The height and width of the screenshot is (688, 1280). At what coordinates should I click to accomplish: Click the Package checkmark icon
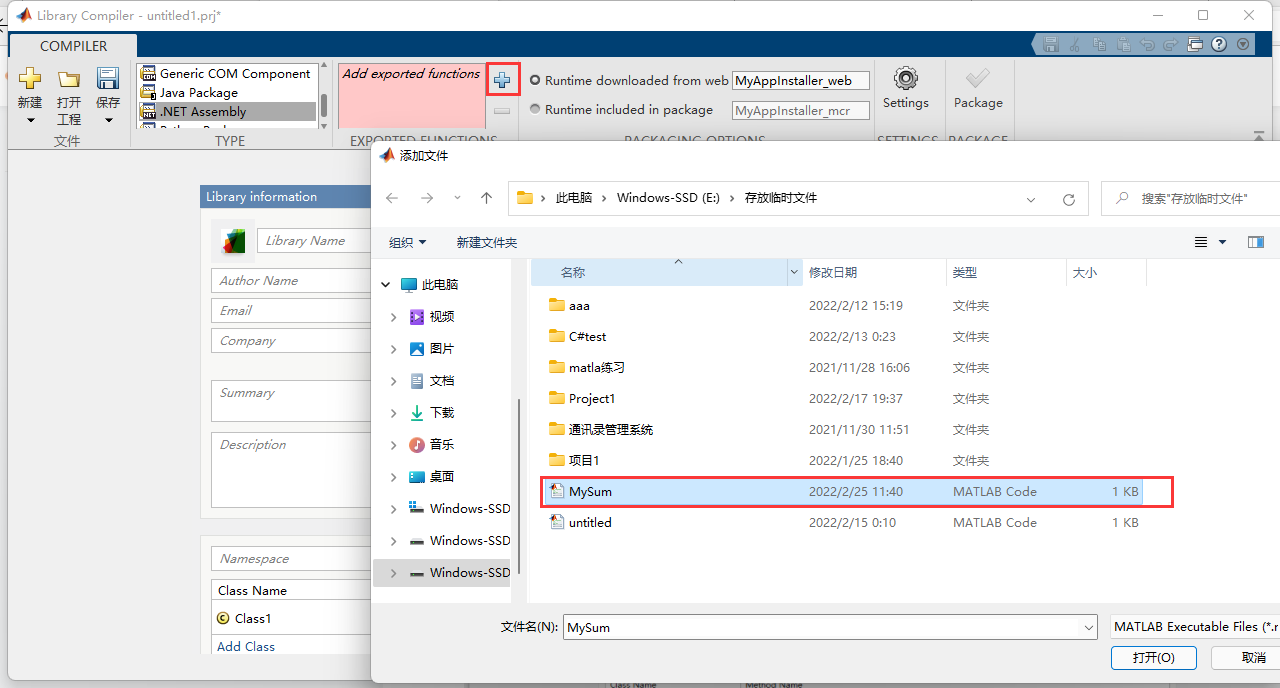click(977, 78)
